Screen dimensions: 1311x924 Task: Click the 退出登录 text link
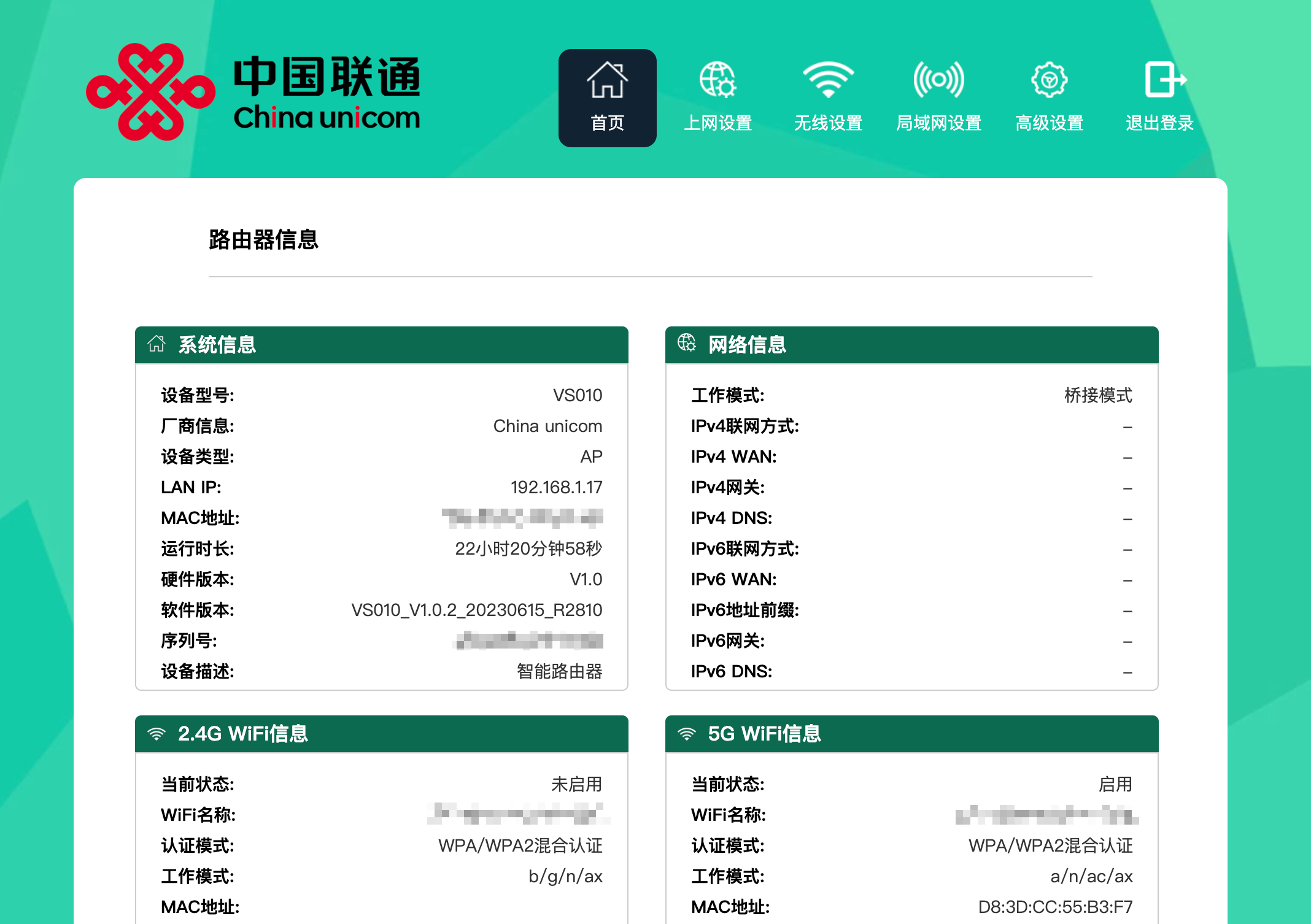click(1159, 123)
